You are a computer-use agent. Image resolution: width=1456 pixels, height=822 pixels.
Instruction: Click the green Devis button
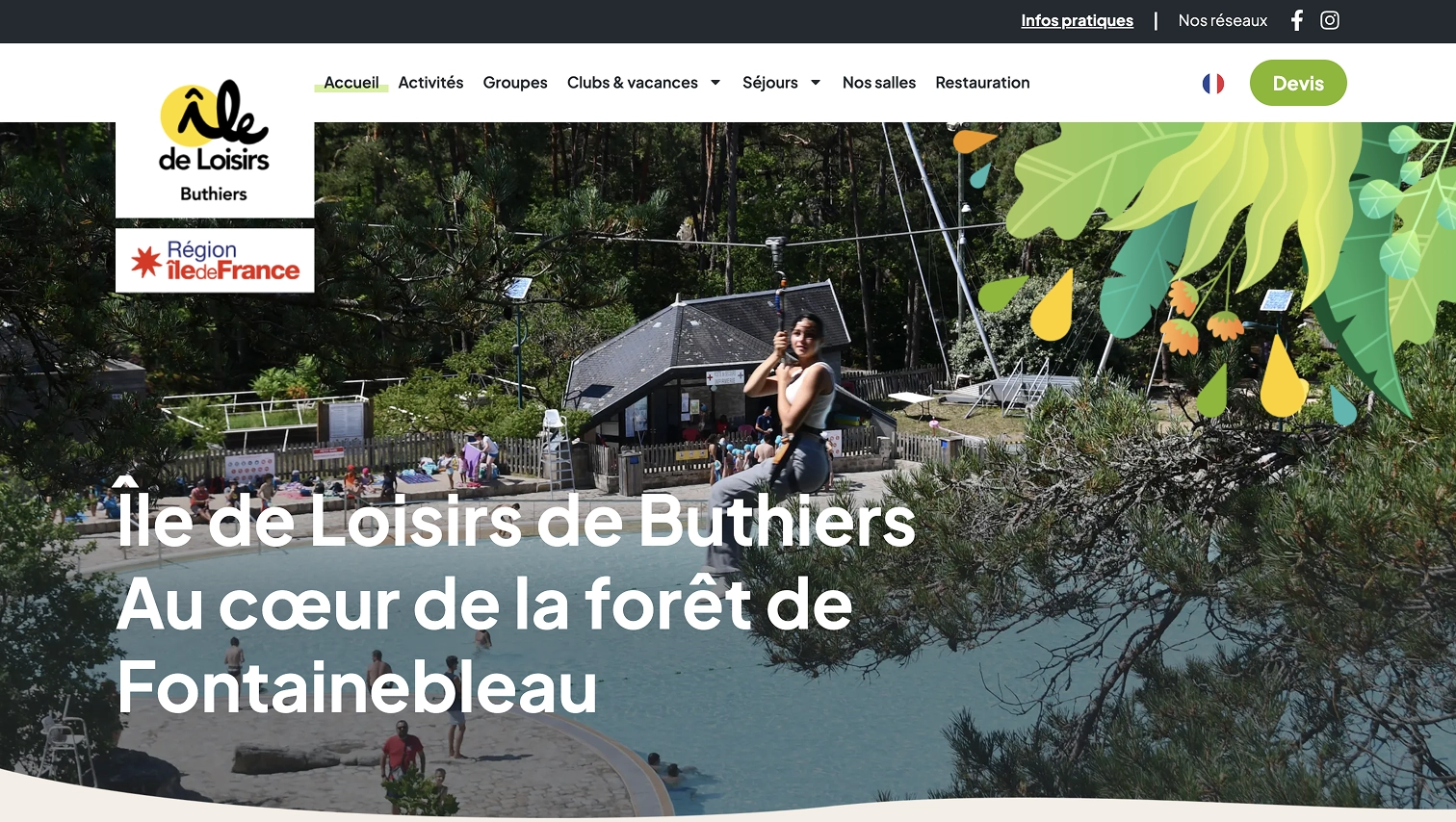coord(1298,83)
